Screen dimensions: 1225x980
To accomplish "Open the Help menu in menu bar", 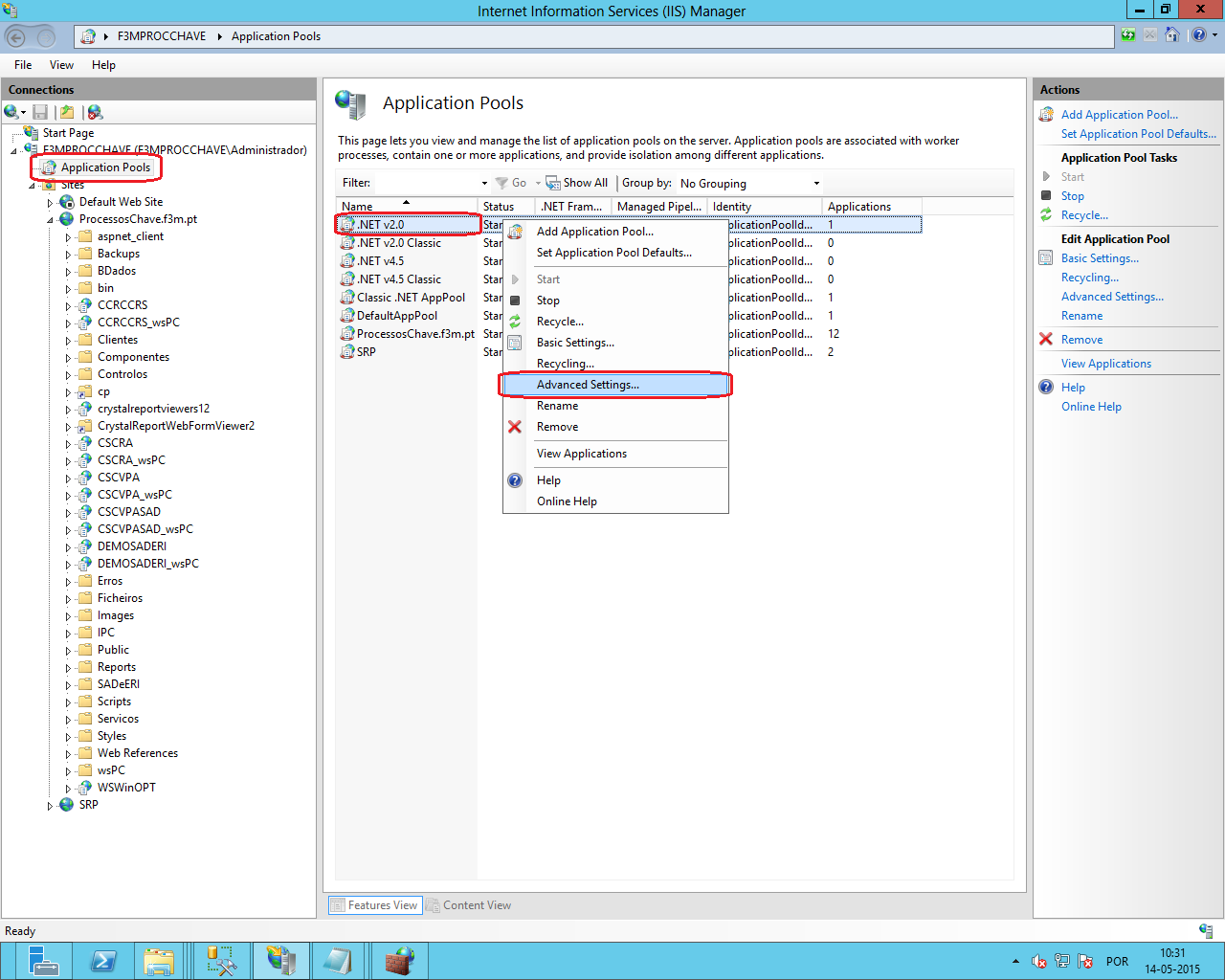I will point(103,65).
